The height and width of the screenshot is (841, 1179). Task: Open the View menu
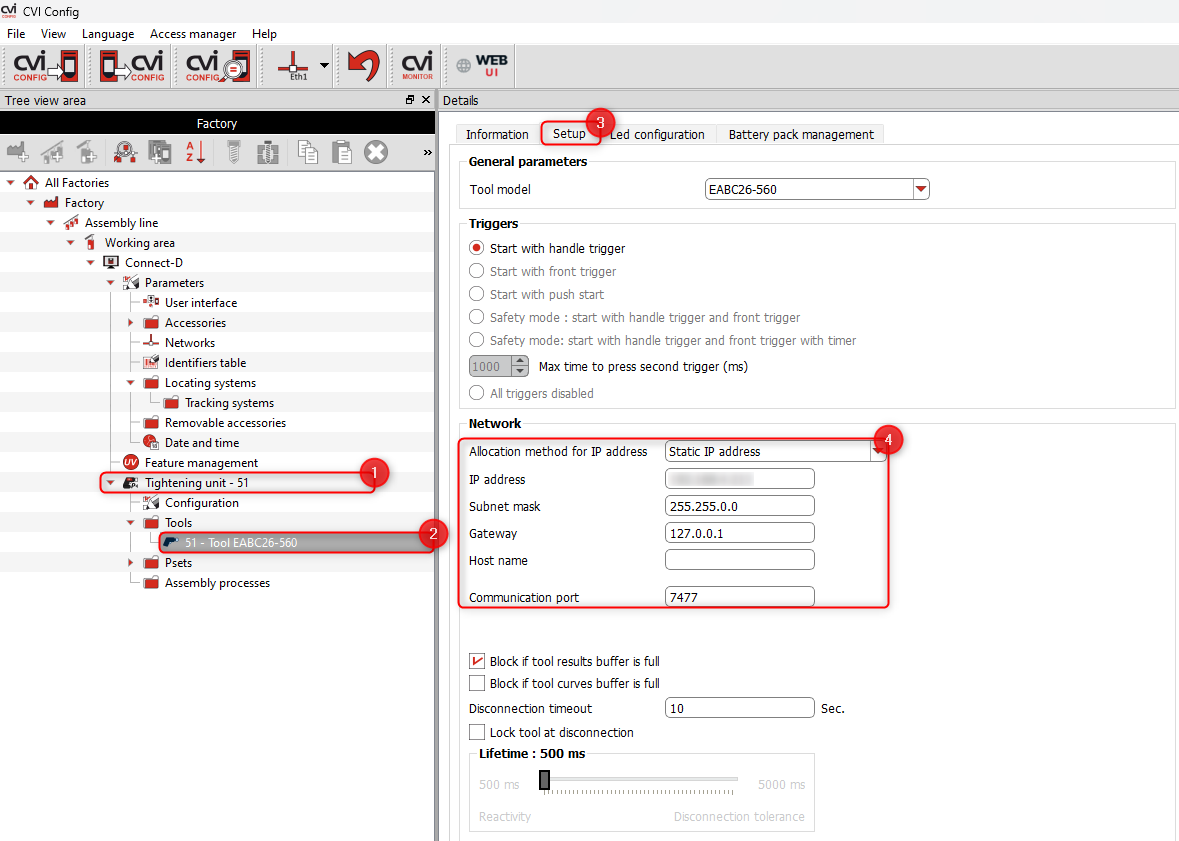[53, 34]
